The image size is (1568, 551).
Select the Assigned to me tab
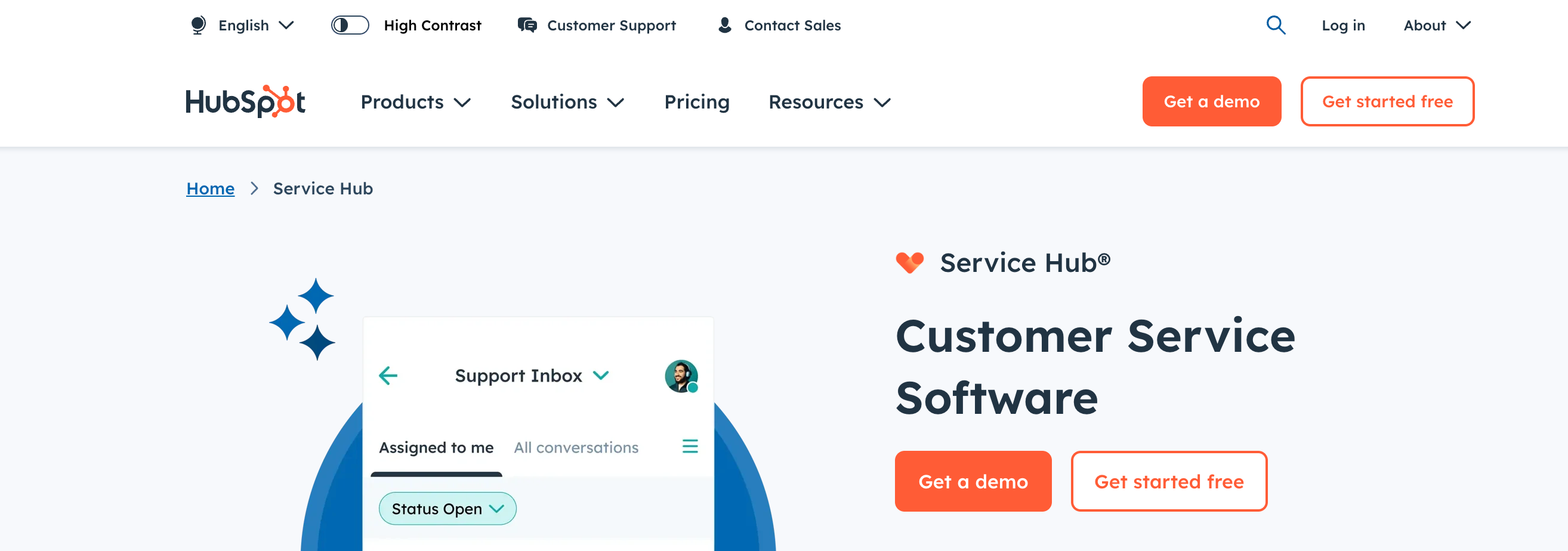436,448
